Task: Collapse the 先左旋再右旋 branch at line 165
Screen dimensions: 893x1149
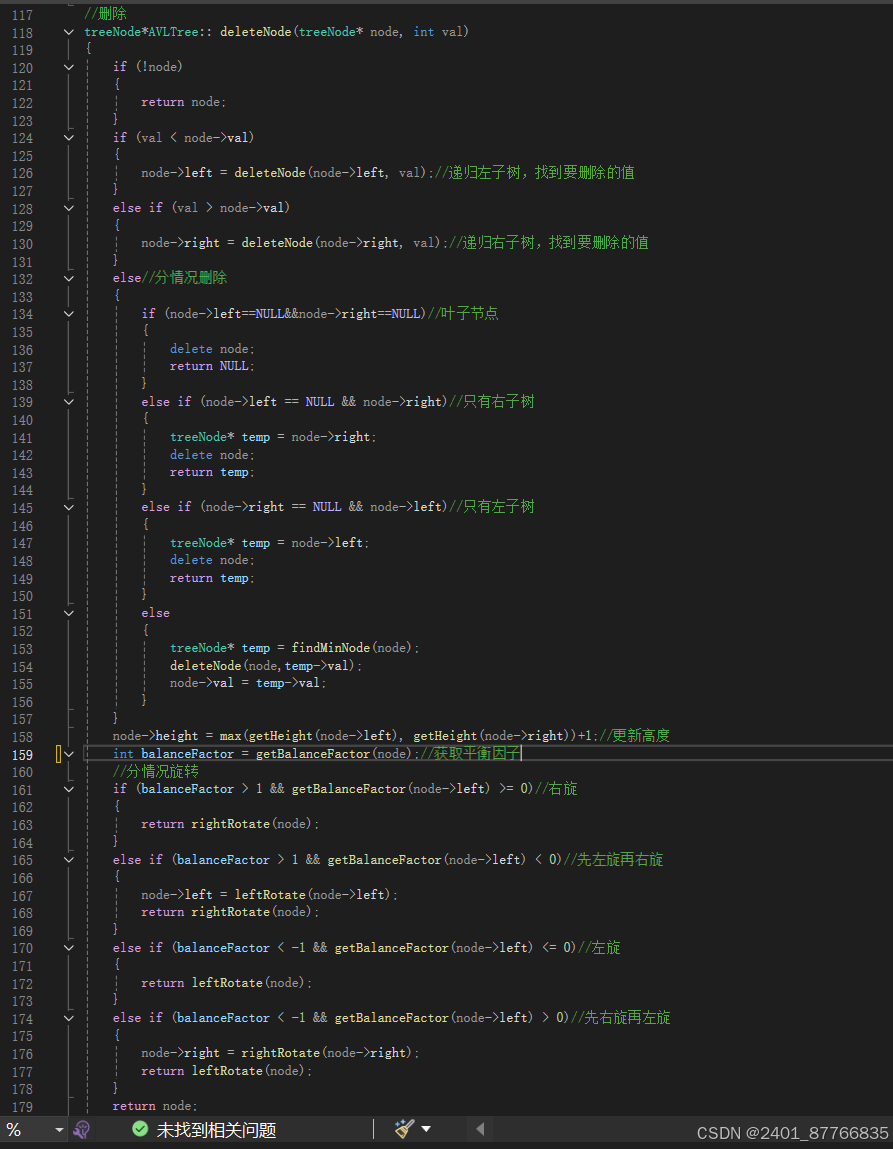Action: click(67, 859)
